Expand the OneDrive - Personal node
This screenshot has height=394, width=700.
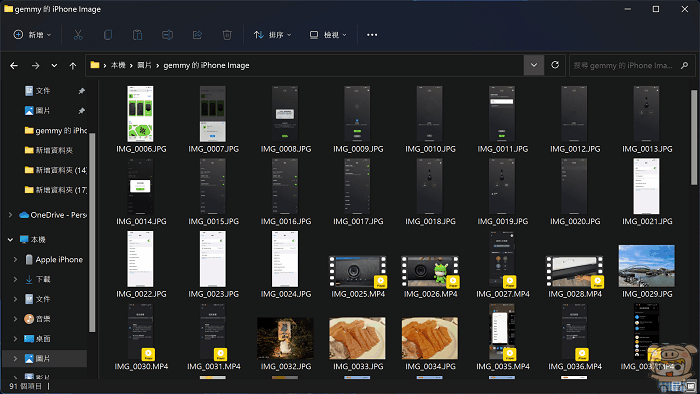[x=10, y=215]
